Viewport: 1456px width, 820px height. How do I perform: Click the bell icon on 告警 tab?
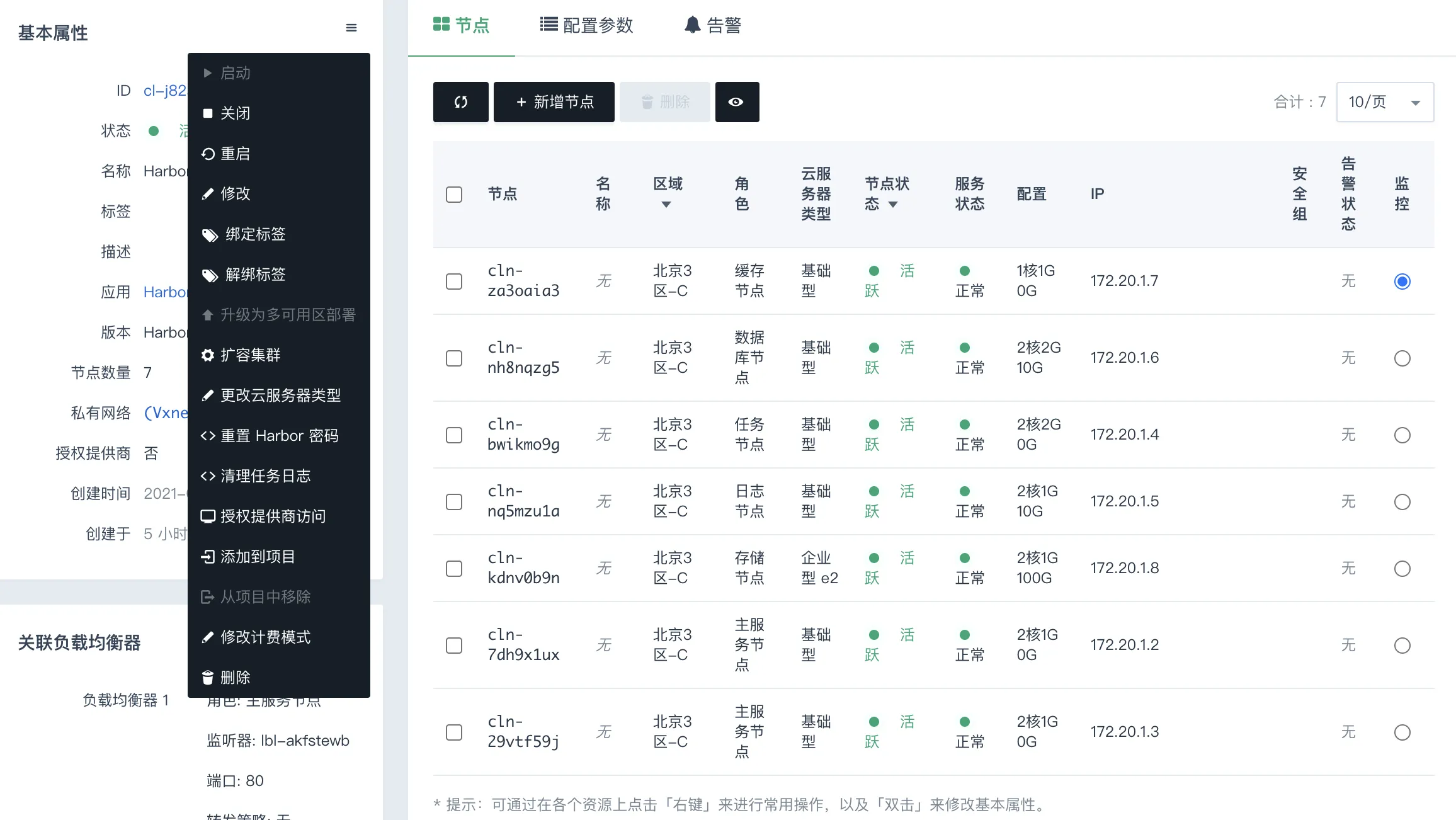click(x=692, y=25)
